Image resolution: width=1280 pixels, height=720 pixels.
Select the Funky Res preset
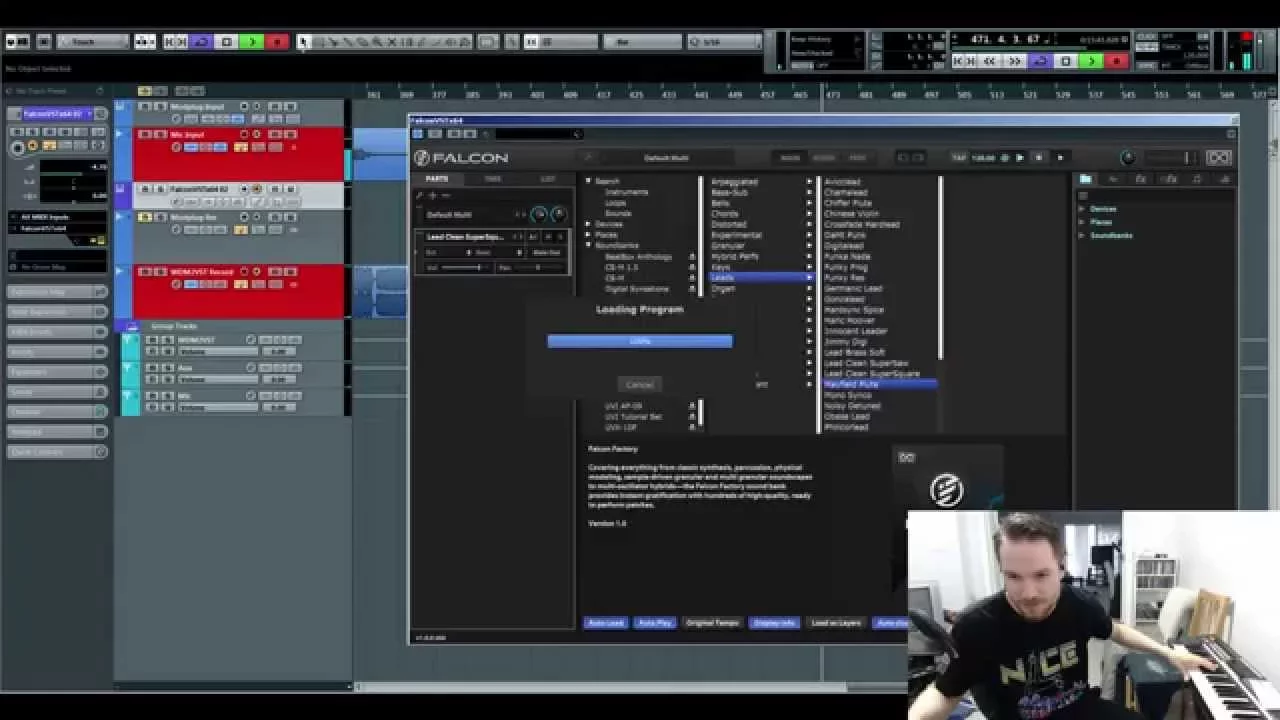845,277
